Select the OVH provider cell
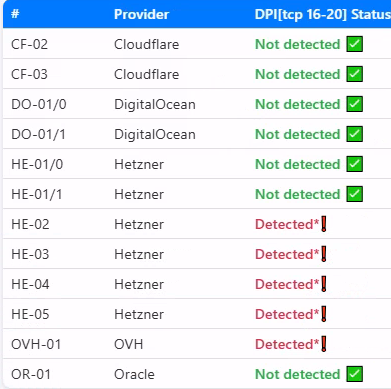This screenshot has width=391, height=389. [x=129, y=344]
